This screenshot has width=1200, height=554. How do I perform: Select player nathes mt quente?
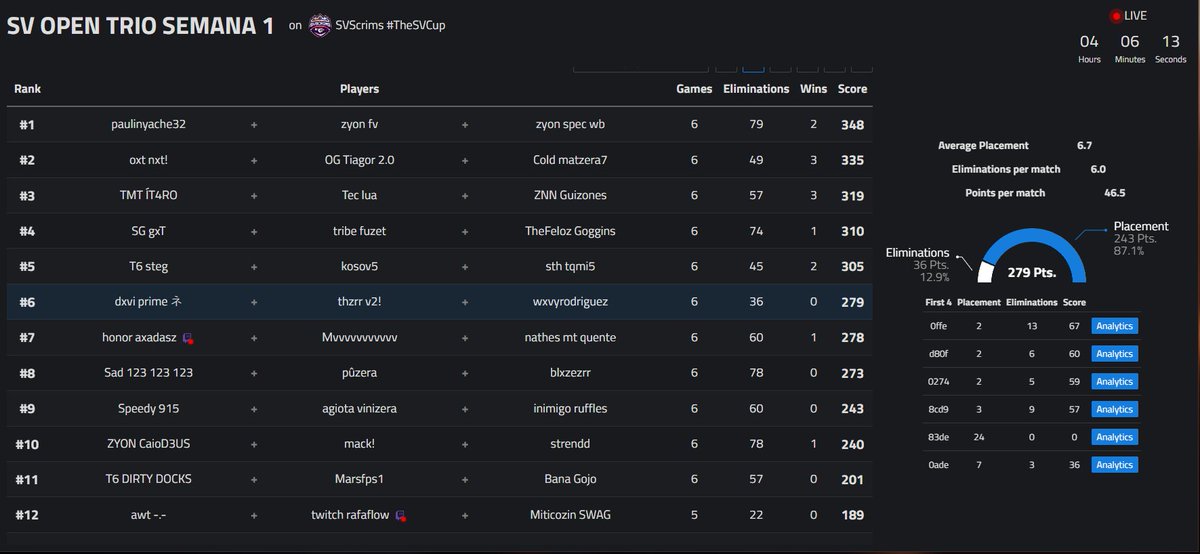(570, 338)
